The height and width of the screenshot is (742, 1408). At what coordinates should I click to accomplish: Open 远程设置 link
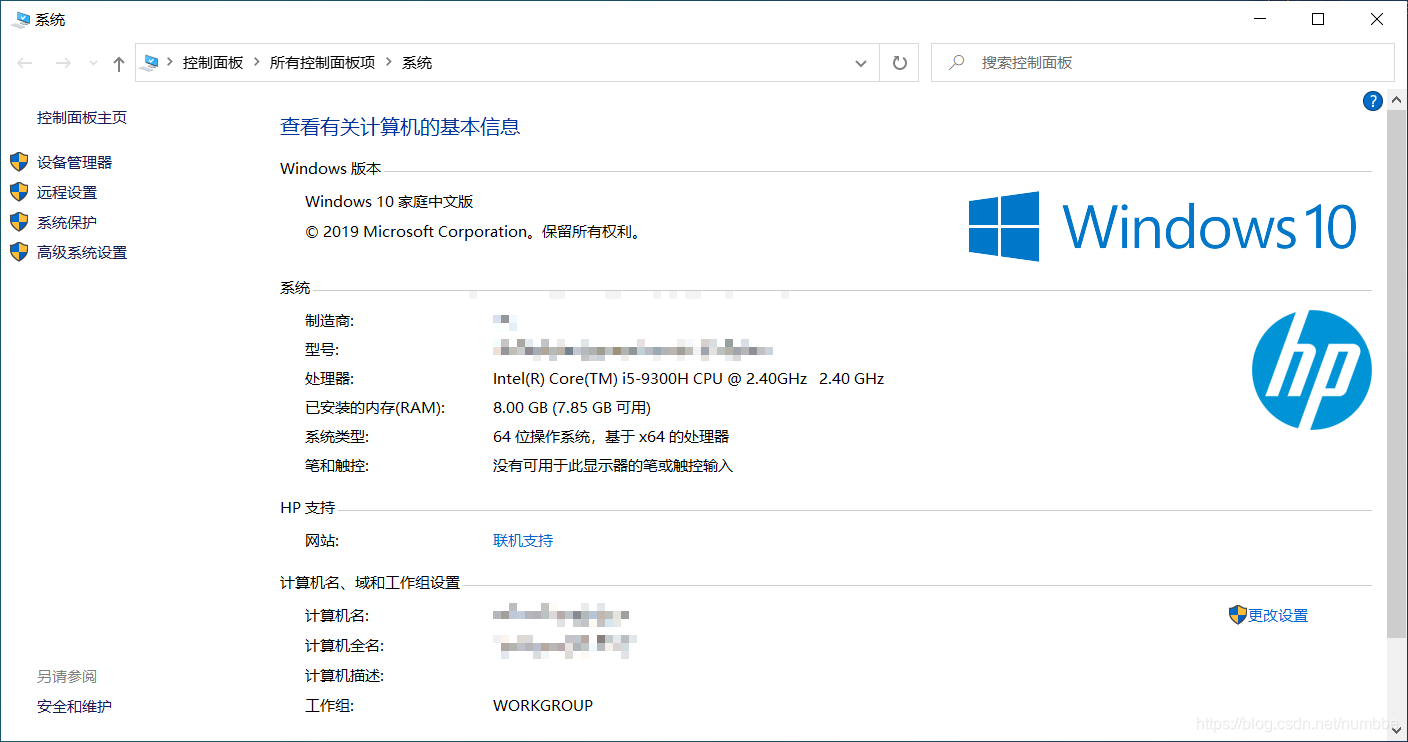tap(67, 192)
